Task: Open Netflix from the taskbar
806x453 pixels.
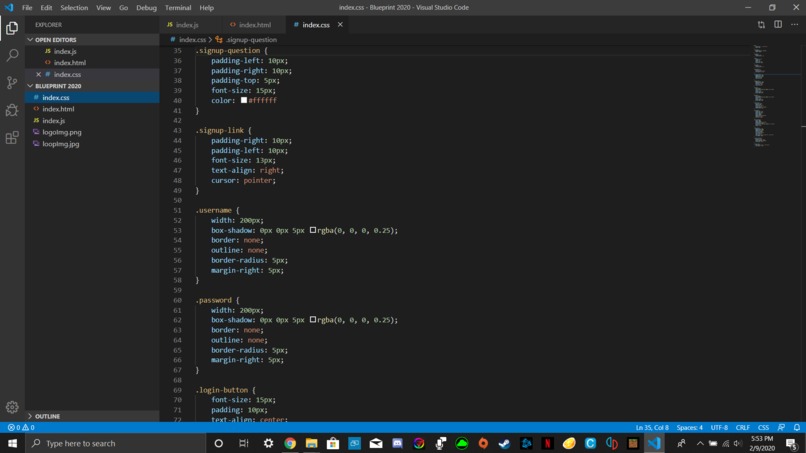Action: [547, 443]
